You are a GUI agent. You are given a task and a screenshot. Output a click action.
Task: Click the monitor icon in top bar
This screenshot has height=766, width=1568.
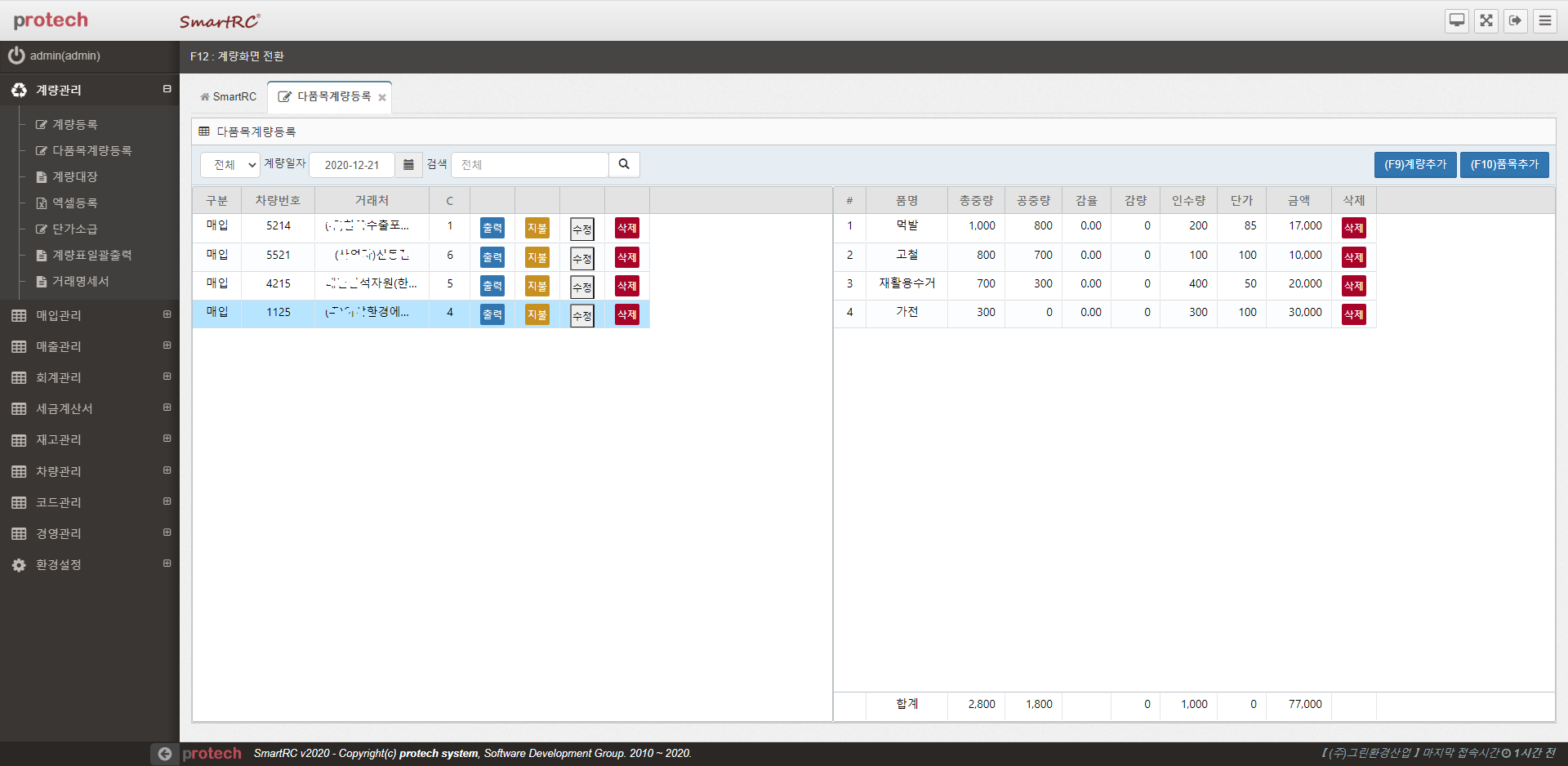(1457, 20)
